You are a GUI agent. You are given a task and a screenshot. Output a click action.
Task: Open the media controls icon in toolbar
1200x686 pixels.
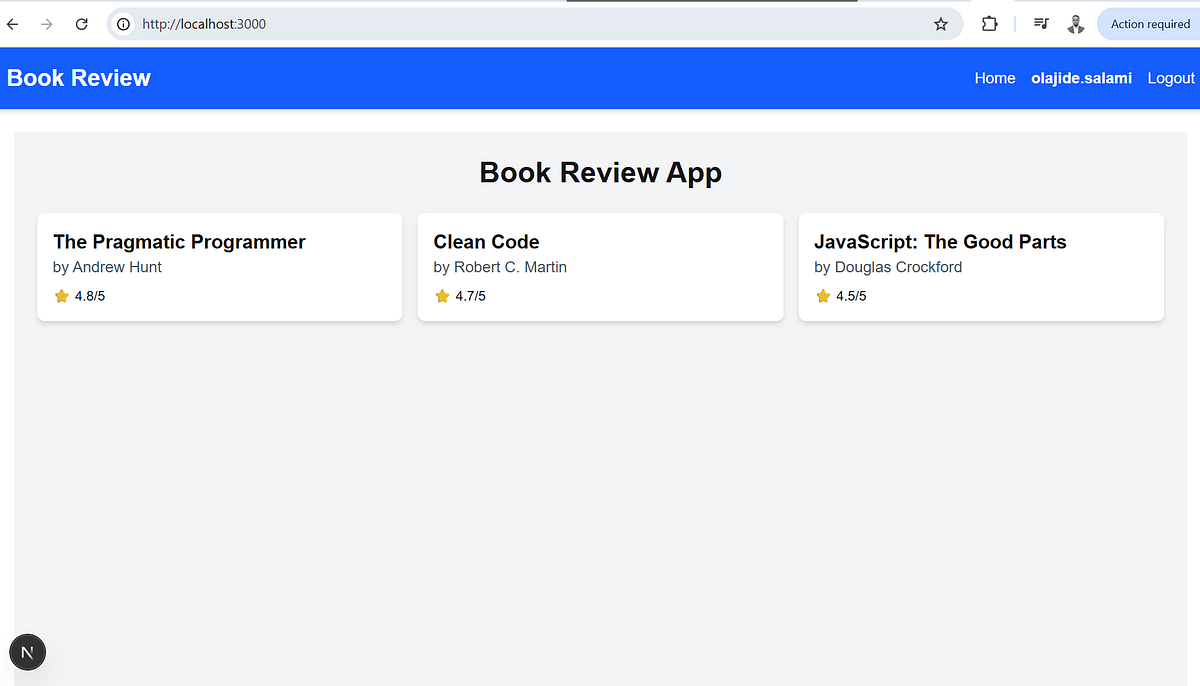click(x=1040, y=23)
